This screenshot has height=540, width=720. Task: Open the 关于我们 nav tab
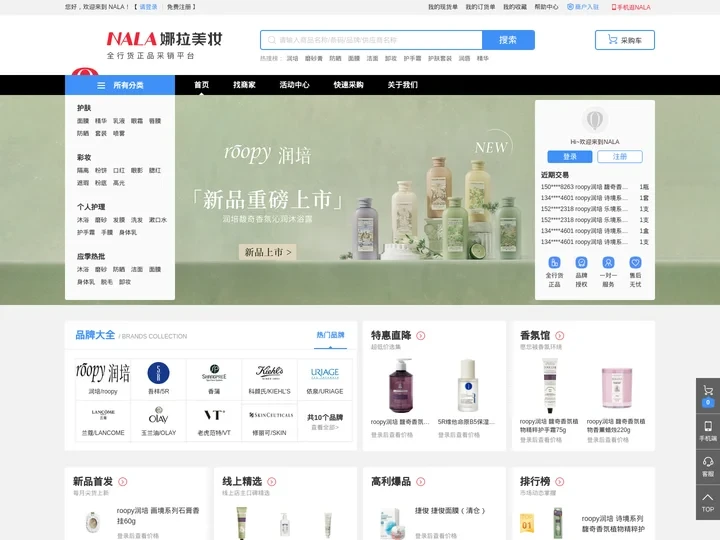(402, 85)
